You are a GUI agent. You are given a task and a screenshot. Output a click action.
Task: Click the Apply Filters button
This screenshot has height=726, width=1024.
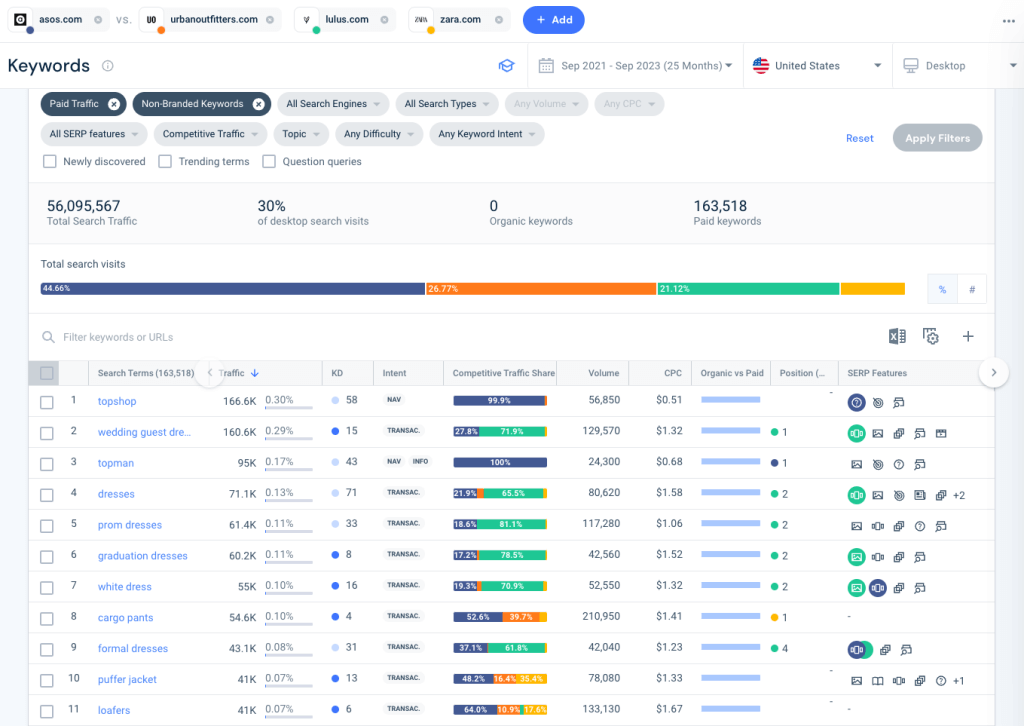point(937,138)
